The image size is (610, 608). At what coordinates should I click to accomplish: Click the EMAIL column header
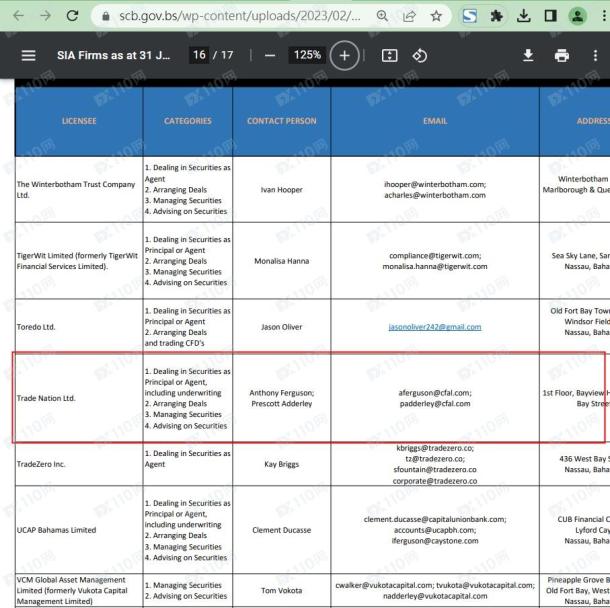point(435,121)
